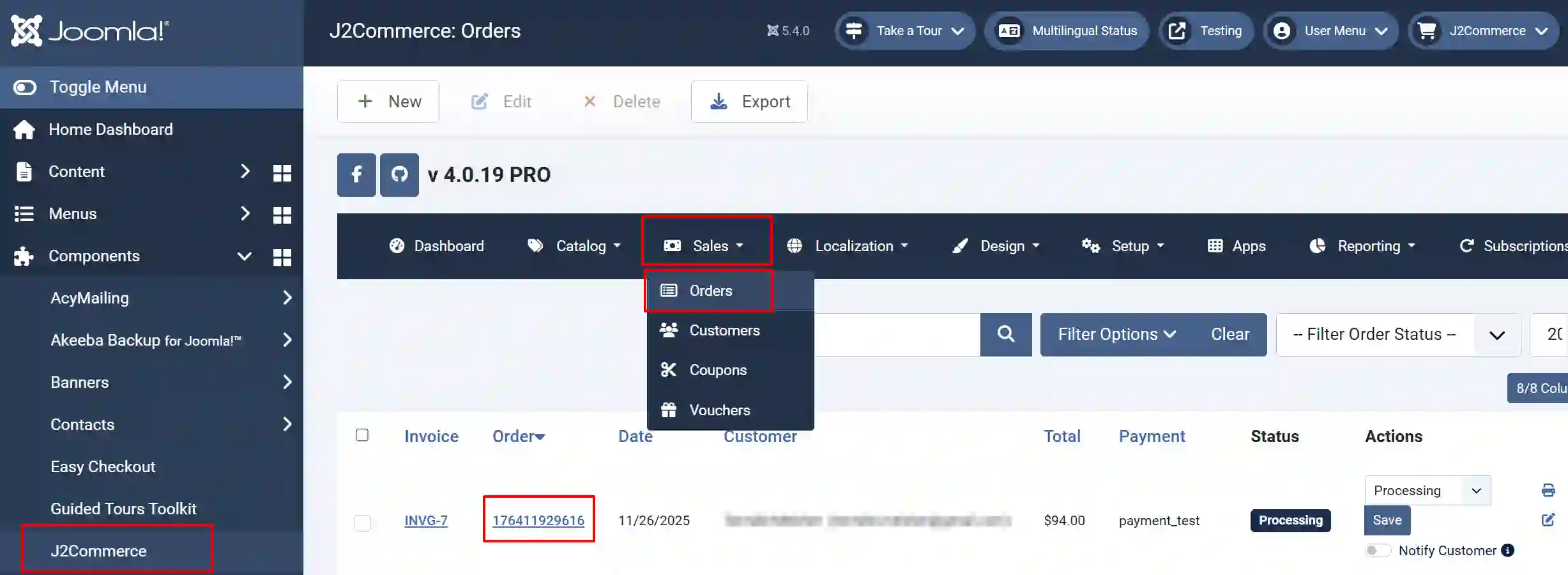Click the New button
1568x575 pixels.
tap(388, 102)
